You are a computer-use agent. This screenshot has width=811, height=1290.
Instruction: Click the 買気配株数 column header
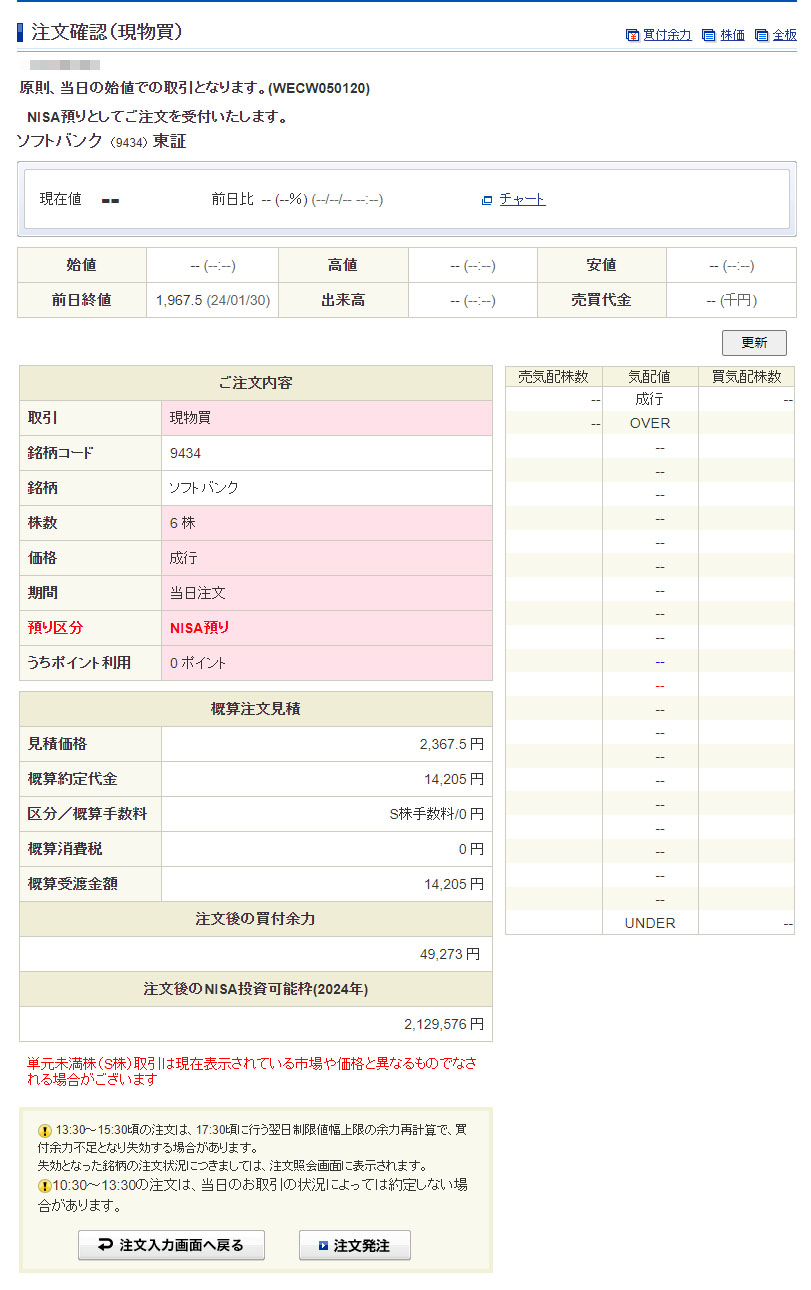[x=746, y=376]
